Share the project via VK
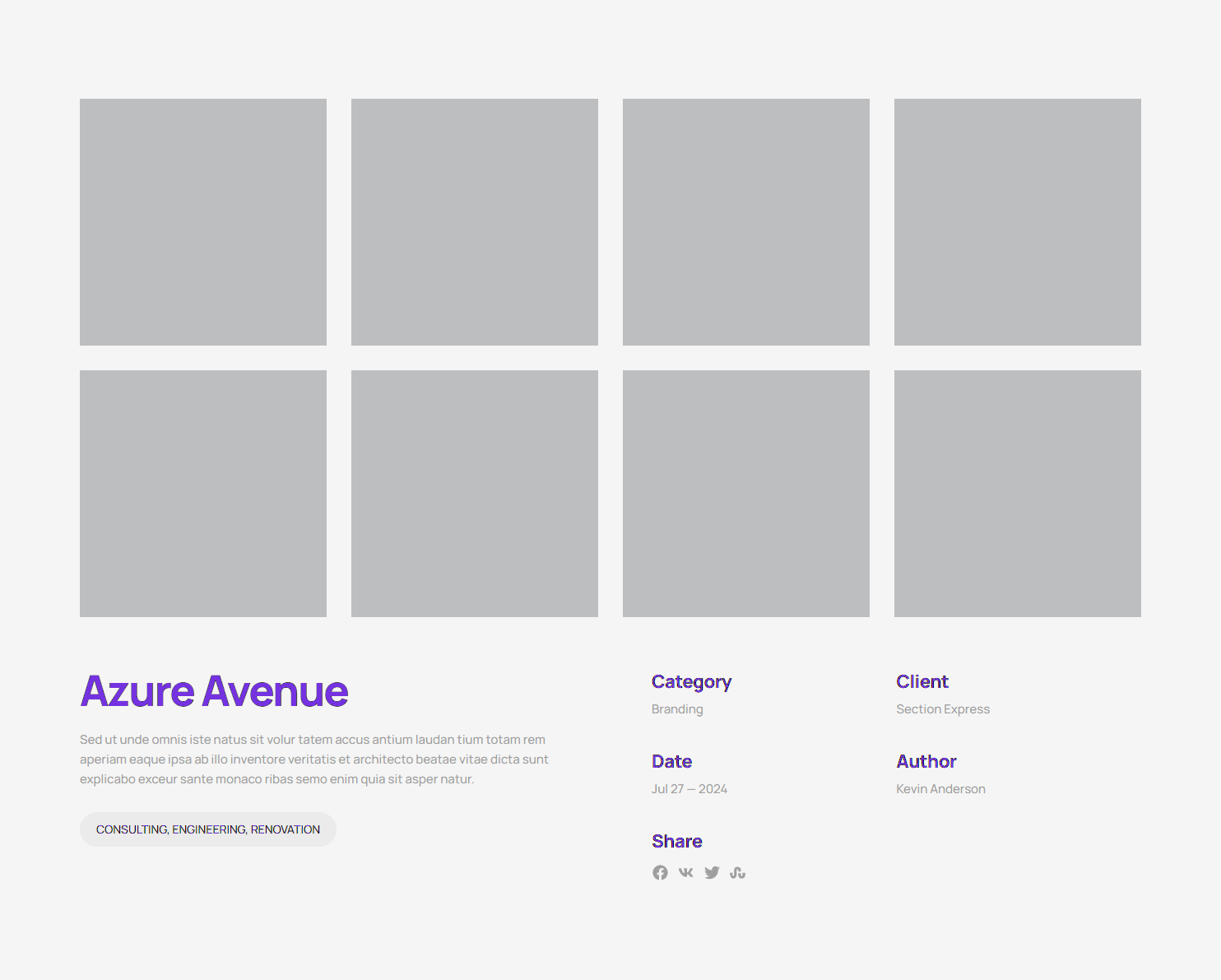This screenshot has width=1221, height=980. tap(685, 872)
